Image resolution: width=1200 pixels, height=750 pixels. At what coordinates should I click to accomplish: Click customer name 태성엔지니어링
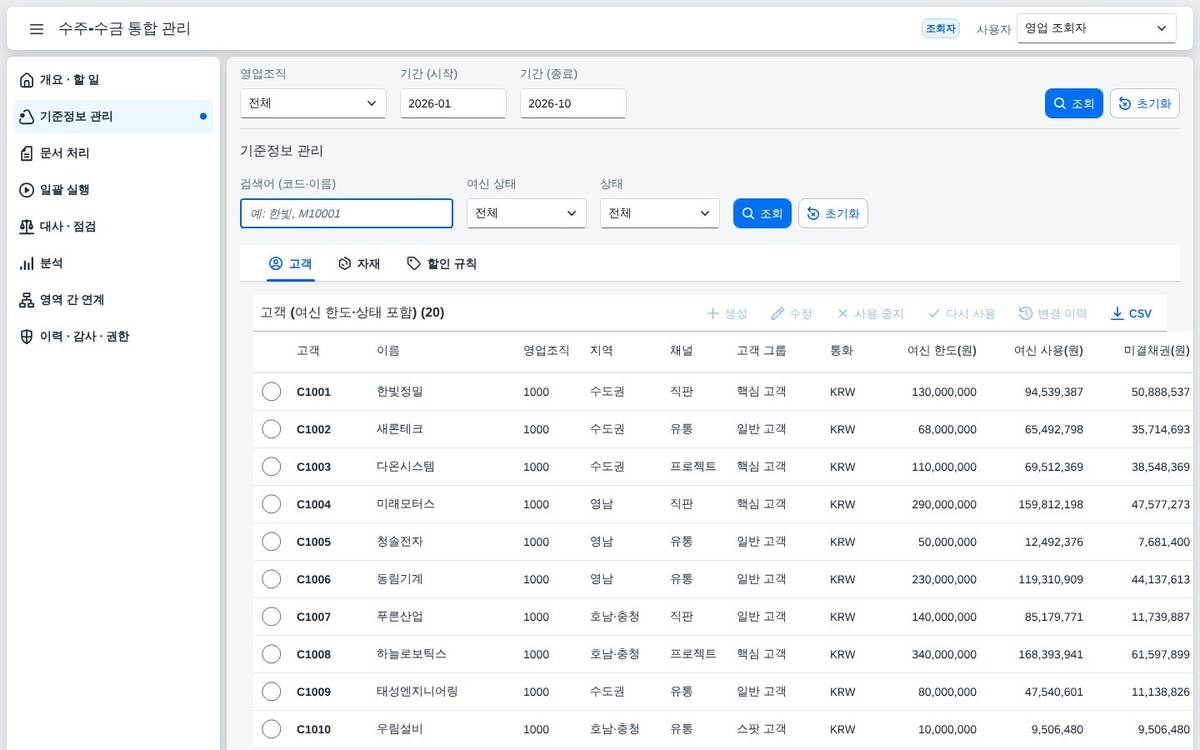tap(417, 692)
